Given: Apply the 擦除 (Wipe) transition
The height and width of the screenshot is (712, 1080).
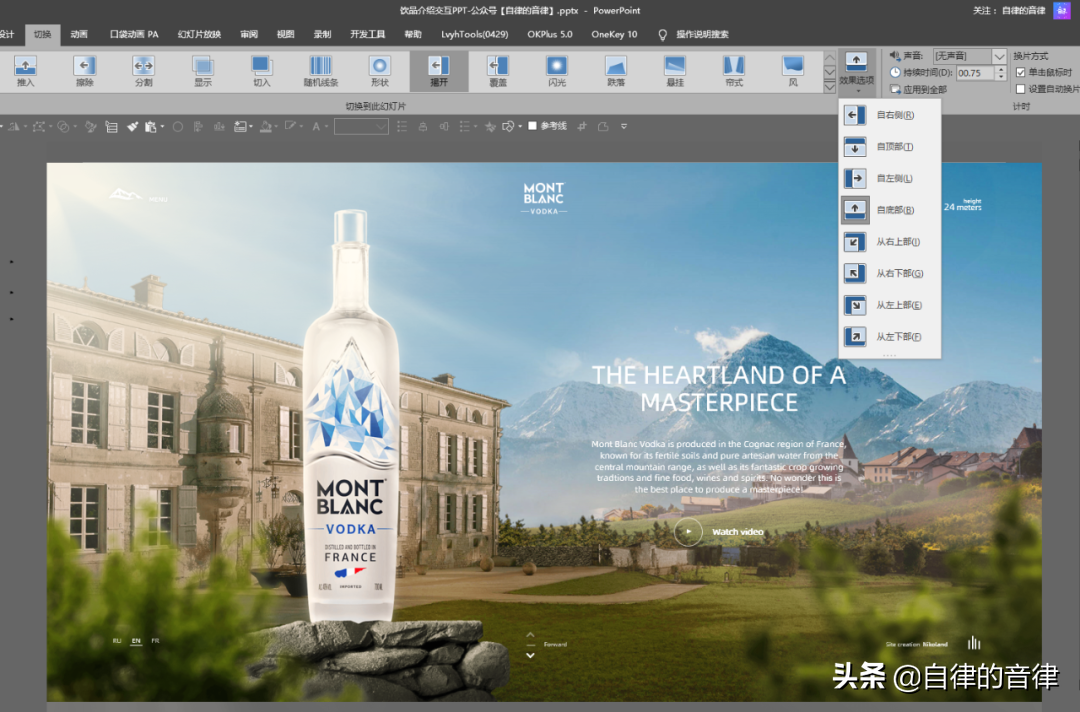Looking at the screenshot, I should (x=84, y=71).
